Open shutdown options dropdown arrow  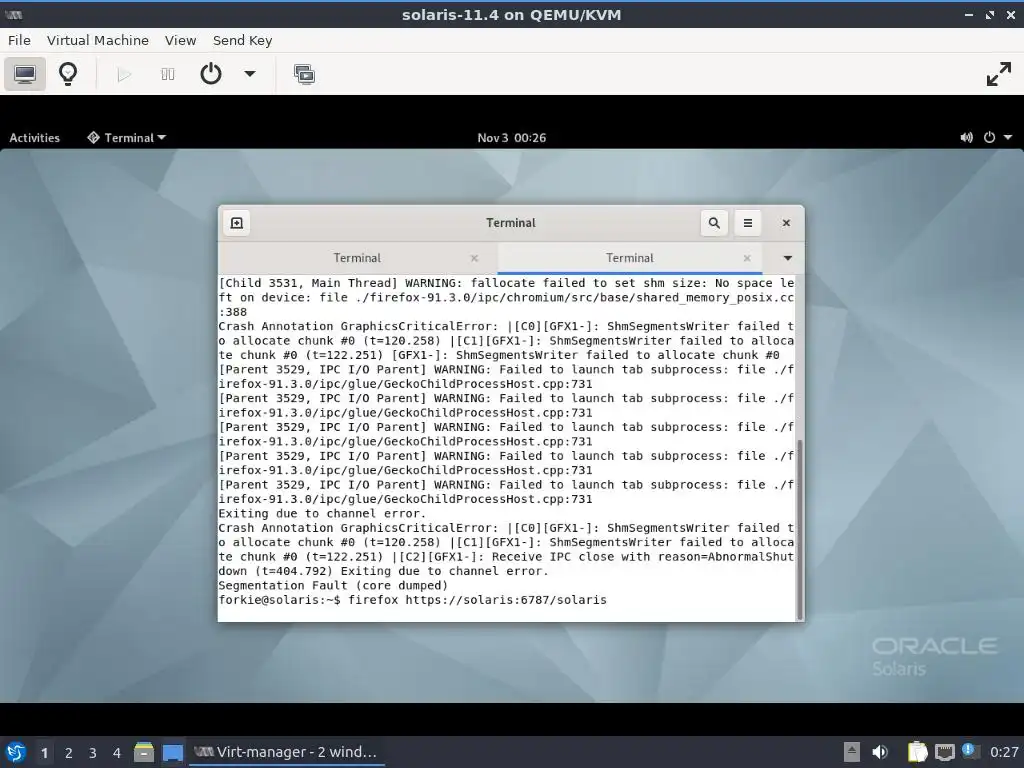(x=249, y=74)
